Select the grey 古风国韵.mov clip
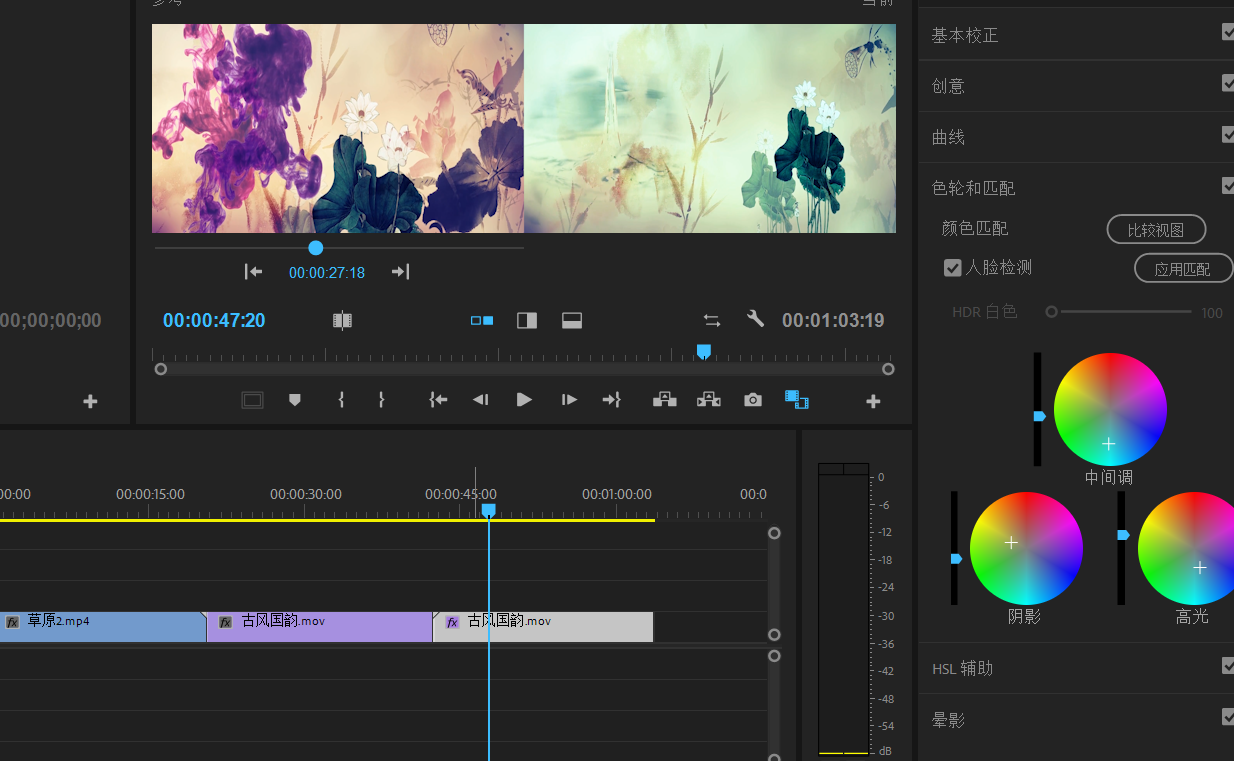 [x=543, y=627]
